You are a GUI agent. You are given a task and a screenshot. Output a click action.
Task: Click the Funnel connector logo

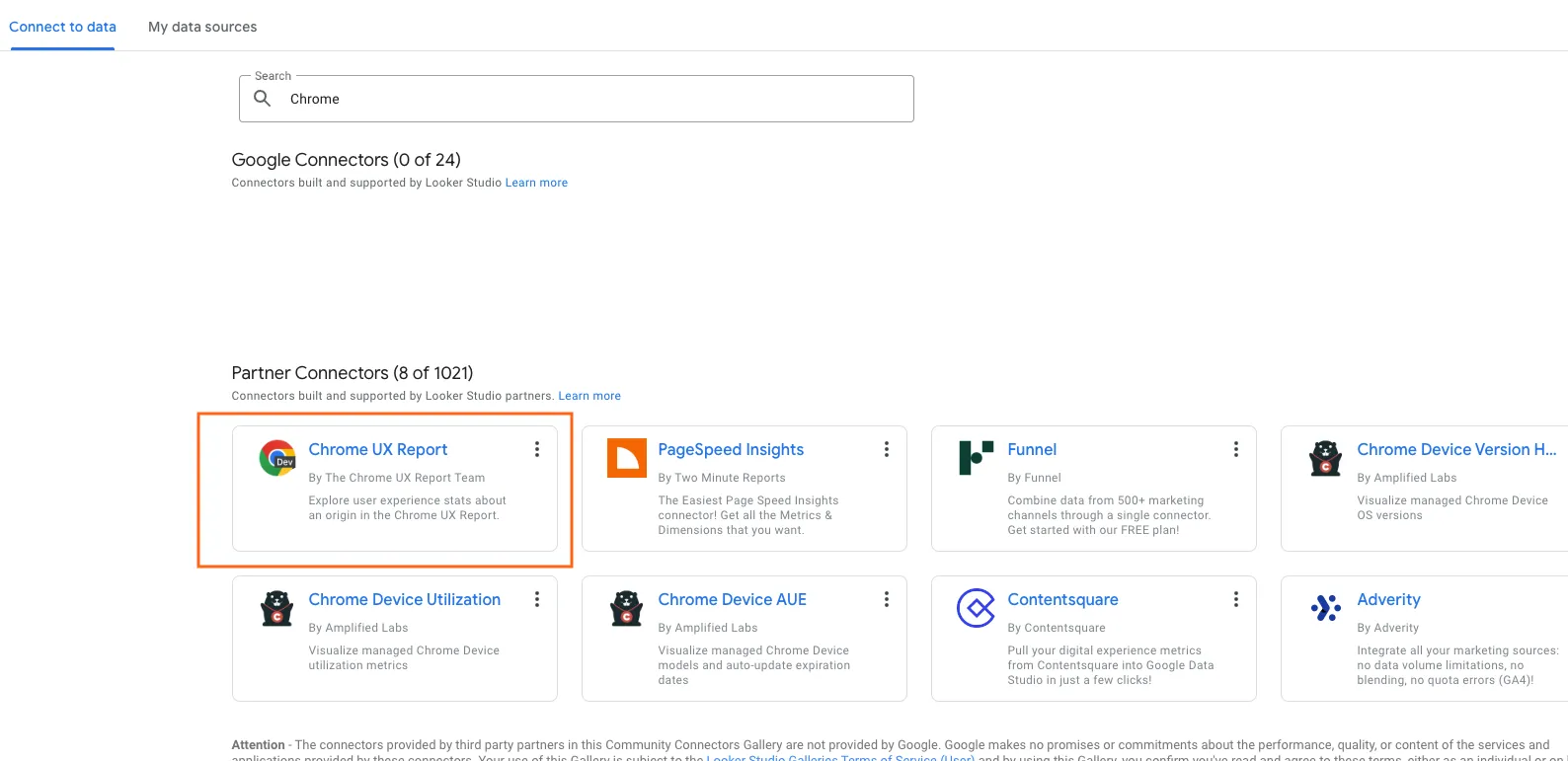977,458
